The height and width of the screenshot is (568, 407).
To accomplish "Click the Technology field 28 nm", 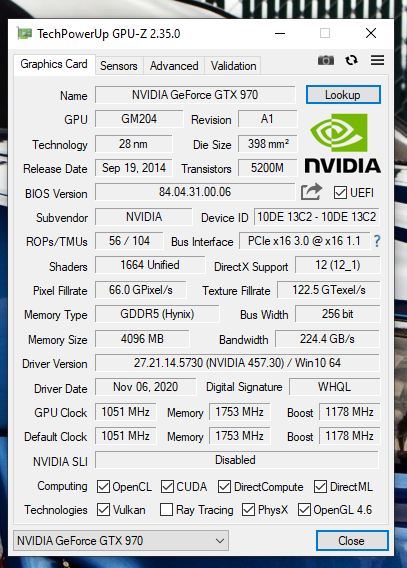I will (133, 144).
